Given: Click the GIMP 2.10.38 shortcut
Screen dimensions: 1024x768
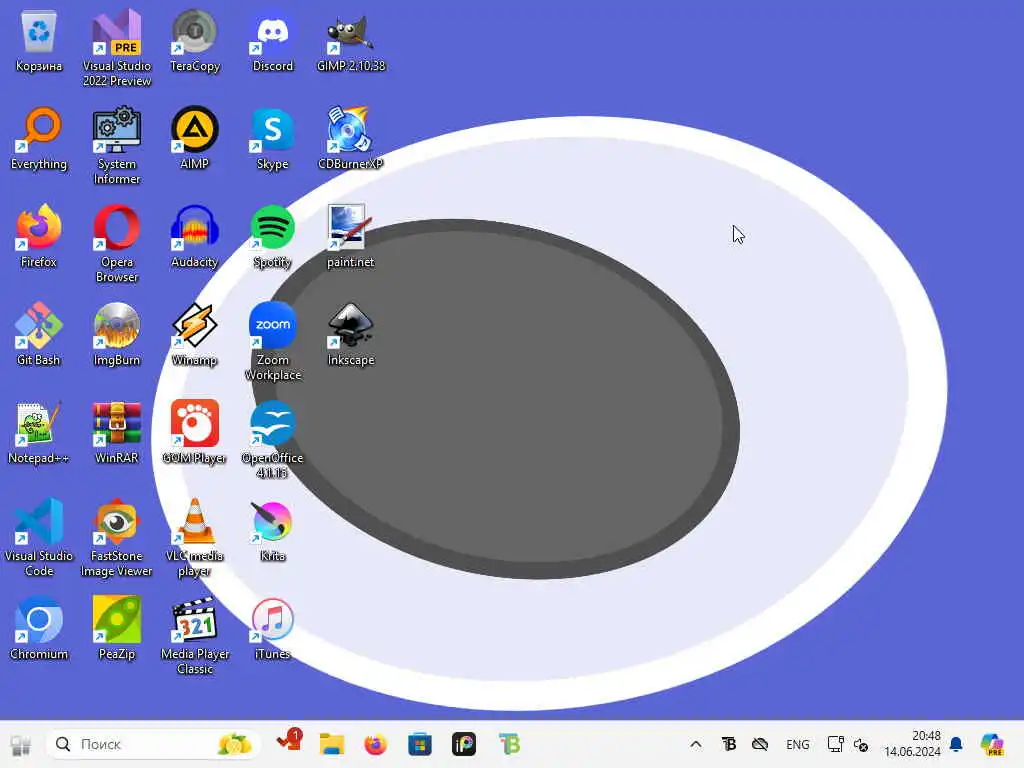Looking at the screenshot, I should click(x=351, y=40).
